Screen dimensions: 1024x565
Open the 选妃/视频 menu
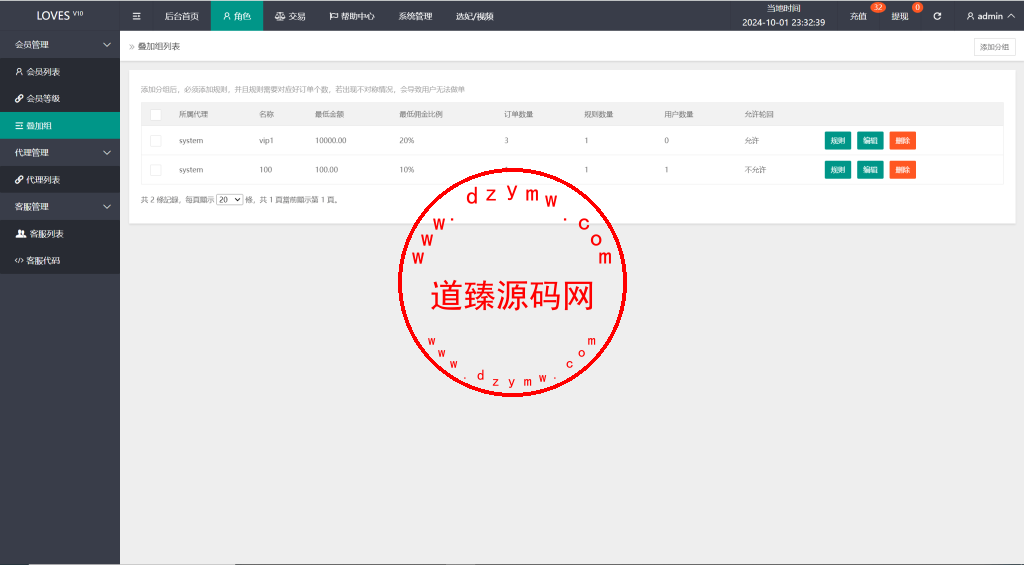[475, 16]
